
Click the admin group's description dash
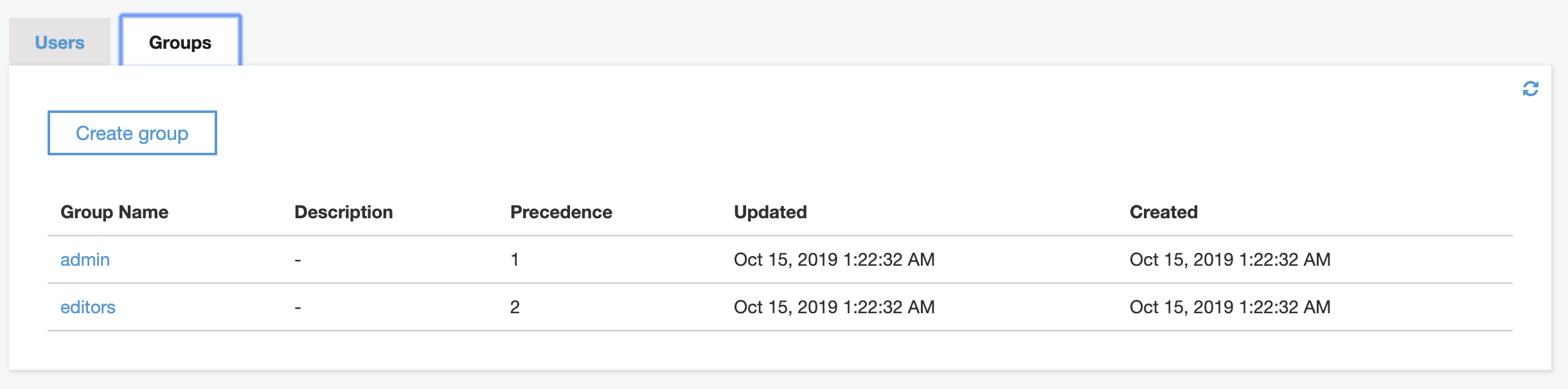[298, 260]
